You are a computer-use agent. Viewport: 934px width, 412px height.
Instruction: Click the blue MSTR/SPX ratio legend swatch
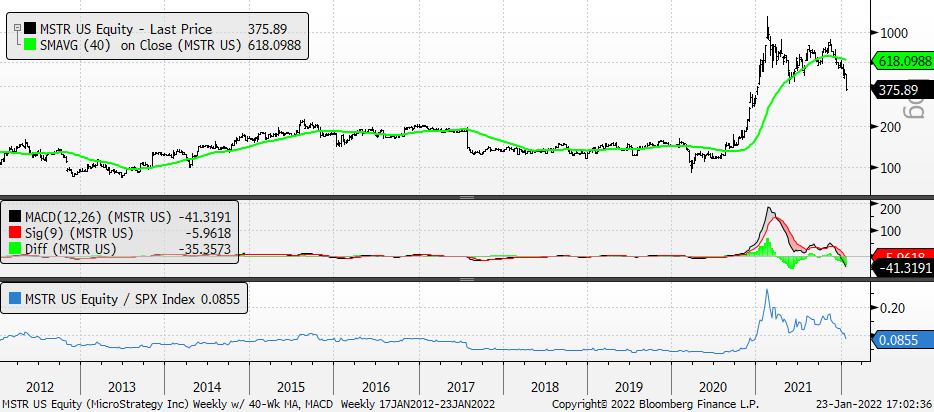14,299
